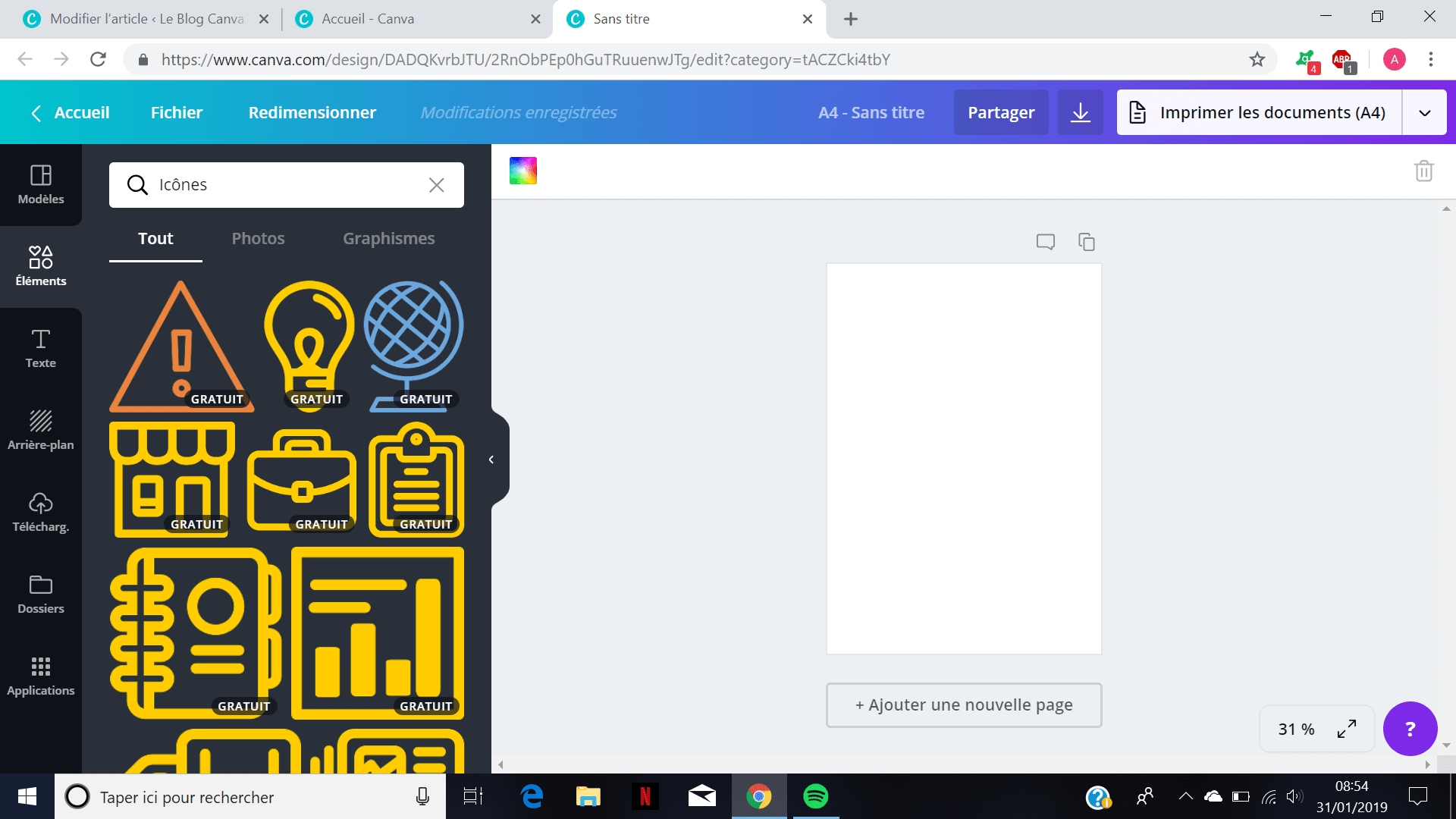1456x819 pixels.
Task: Duplicate the page with copy icon
Action: [x=1086, y=242]
